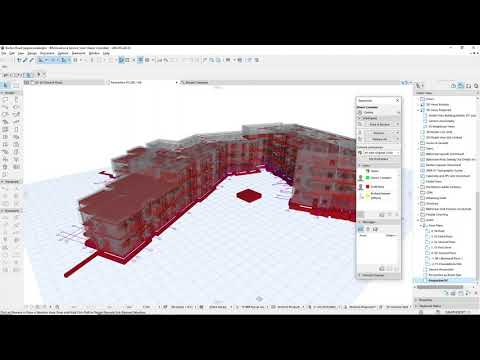Select the Floor Plans folder in Navigator
Image resolution: width=480 pixels, height=360 pixels.
pyautogui.click(x=435, y=226)
